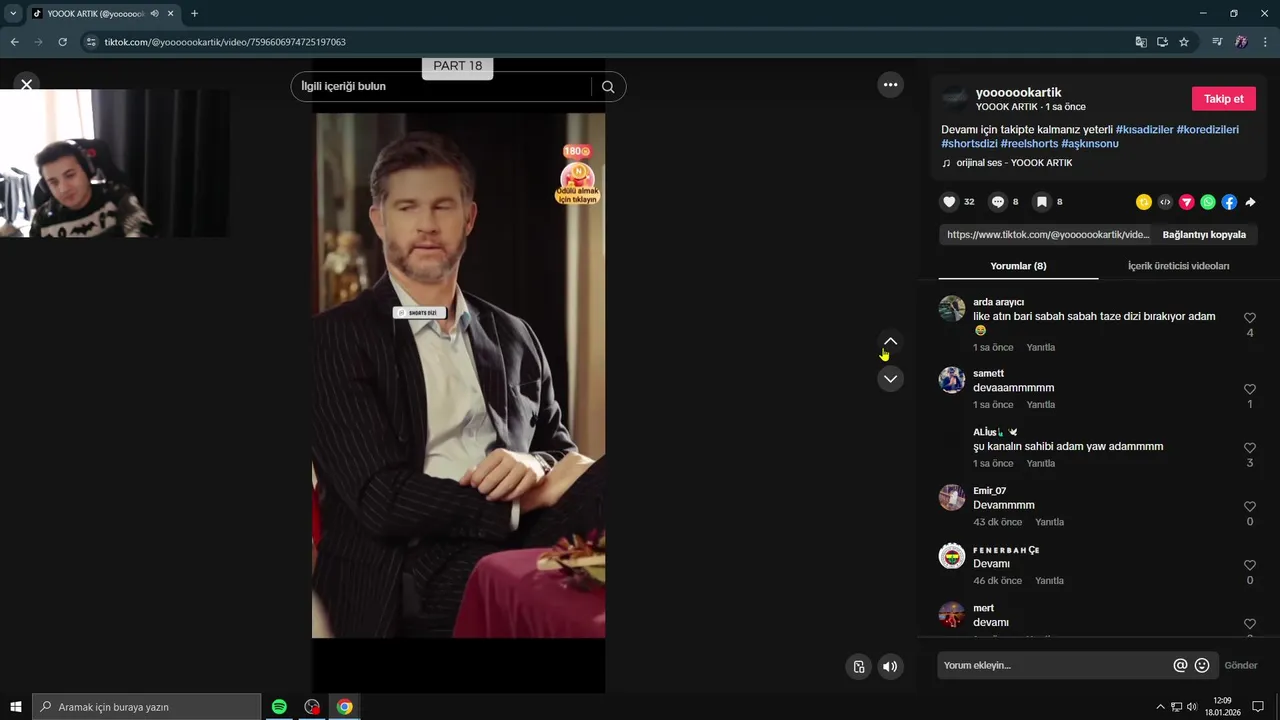The width and height of the screenshot is (1280, 720).
Task: Like Emir_07's comment
Action: coord(1249,507)
